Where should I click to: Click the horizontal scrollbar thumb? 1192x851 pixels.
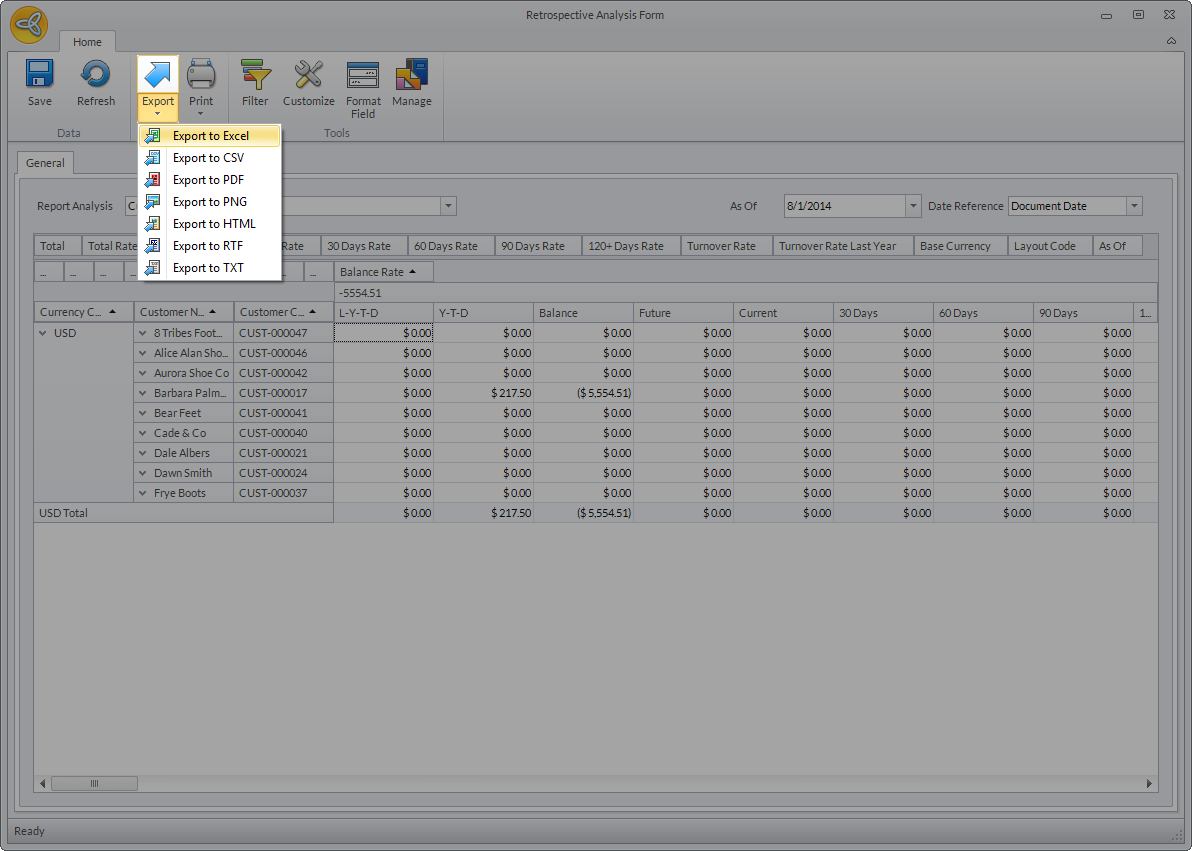point(94,783)
